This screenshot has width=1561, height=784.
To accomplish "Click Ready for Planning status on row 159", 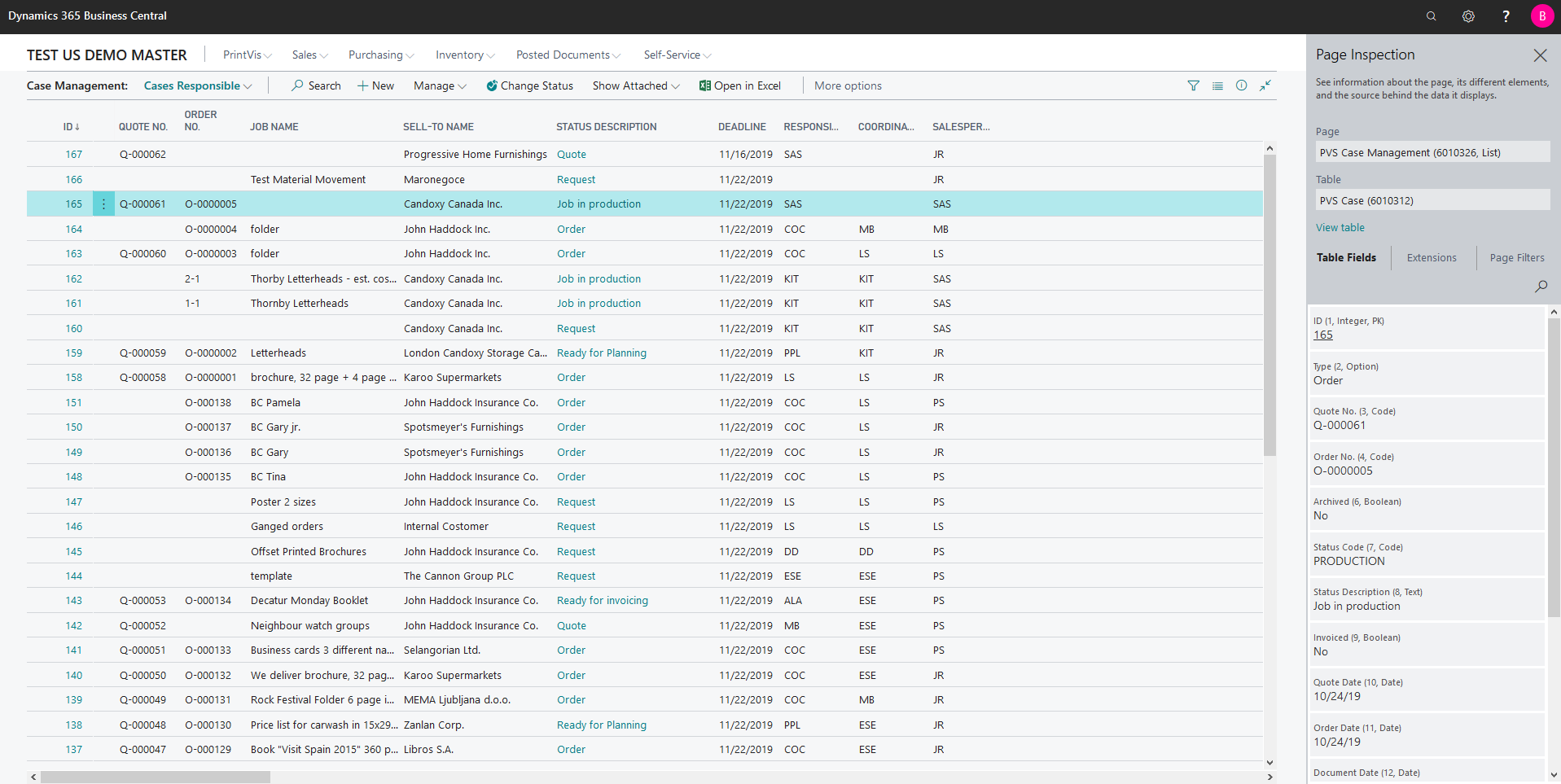I will click(602, 353).
